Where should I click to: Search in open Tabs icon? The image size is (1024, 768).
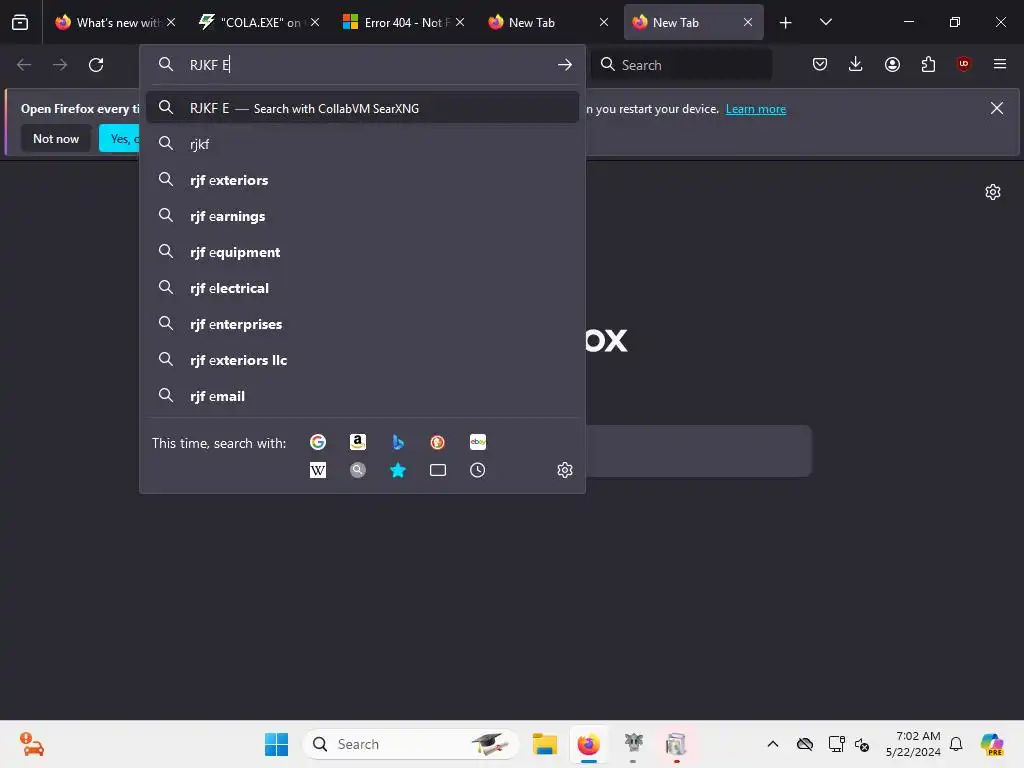438,470
